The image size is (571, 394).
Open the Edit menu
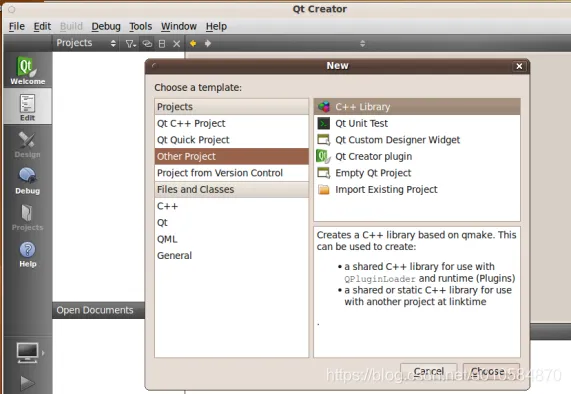(x=42, y=26)
